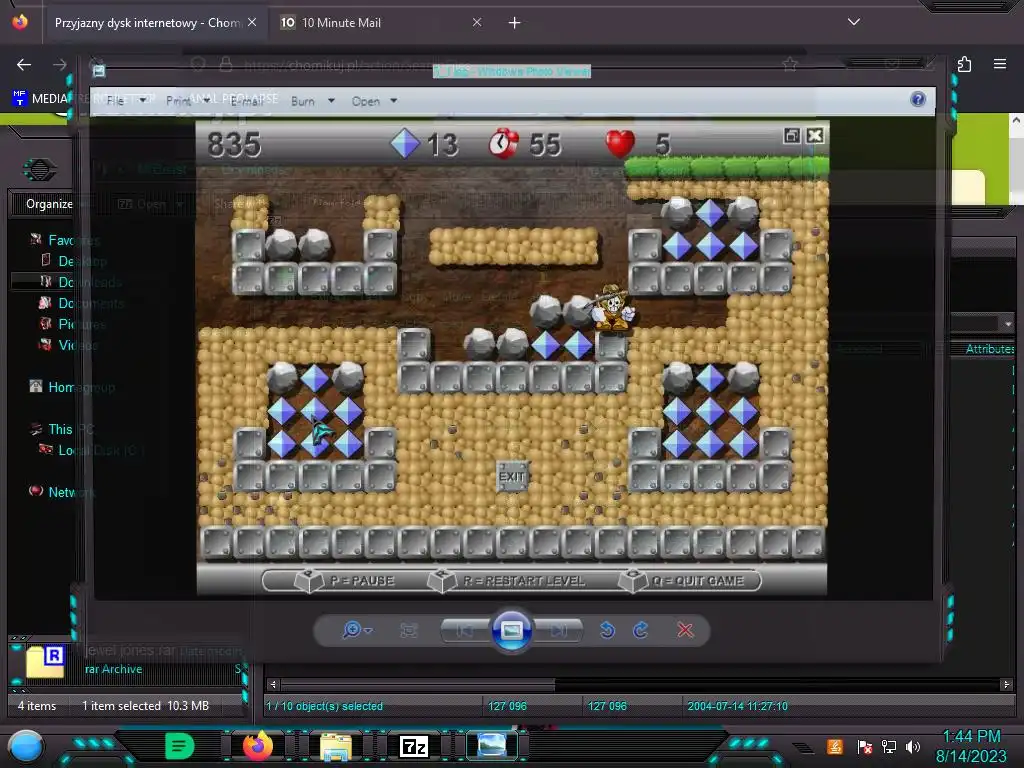Rotate the image counterclockwise
This screenshot has height=768, width=1024.
click(x=607, y=630)
